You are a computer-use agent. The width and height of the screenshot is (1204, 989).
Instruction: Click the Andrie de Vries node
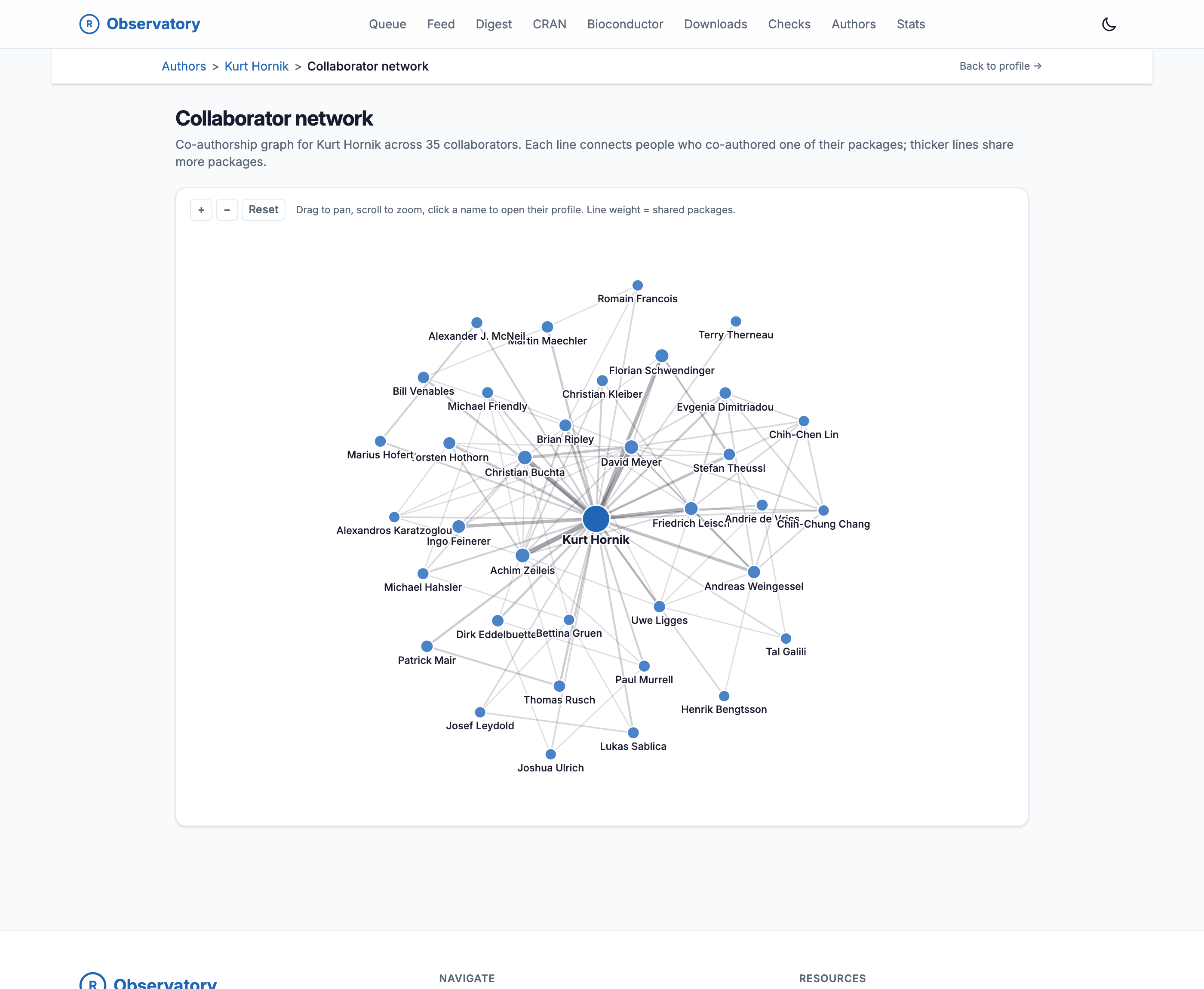(x=762, y=505)
